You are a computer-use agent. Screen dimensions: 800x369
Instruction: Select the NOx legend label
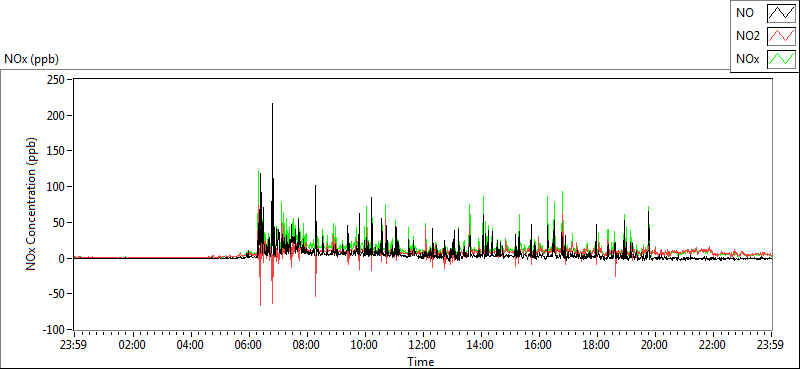click(x=747, y=59)
